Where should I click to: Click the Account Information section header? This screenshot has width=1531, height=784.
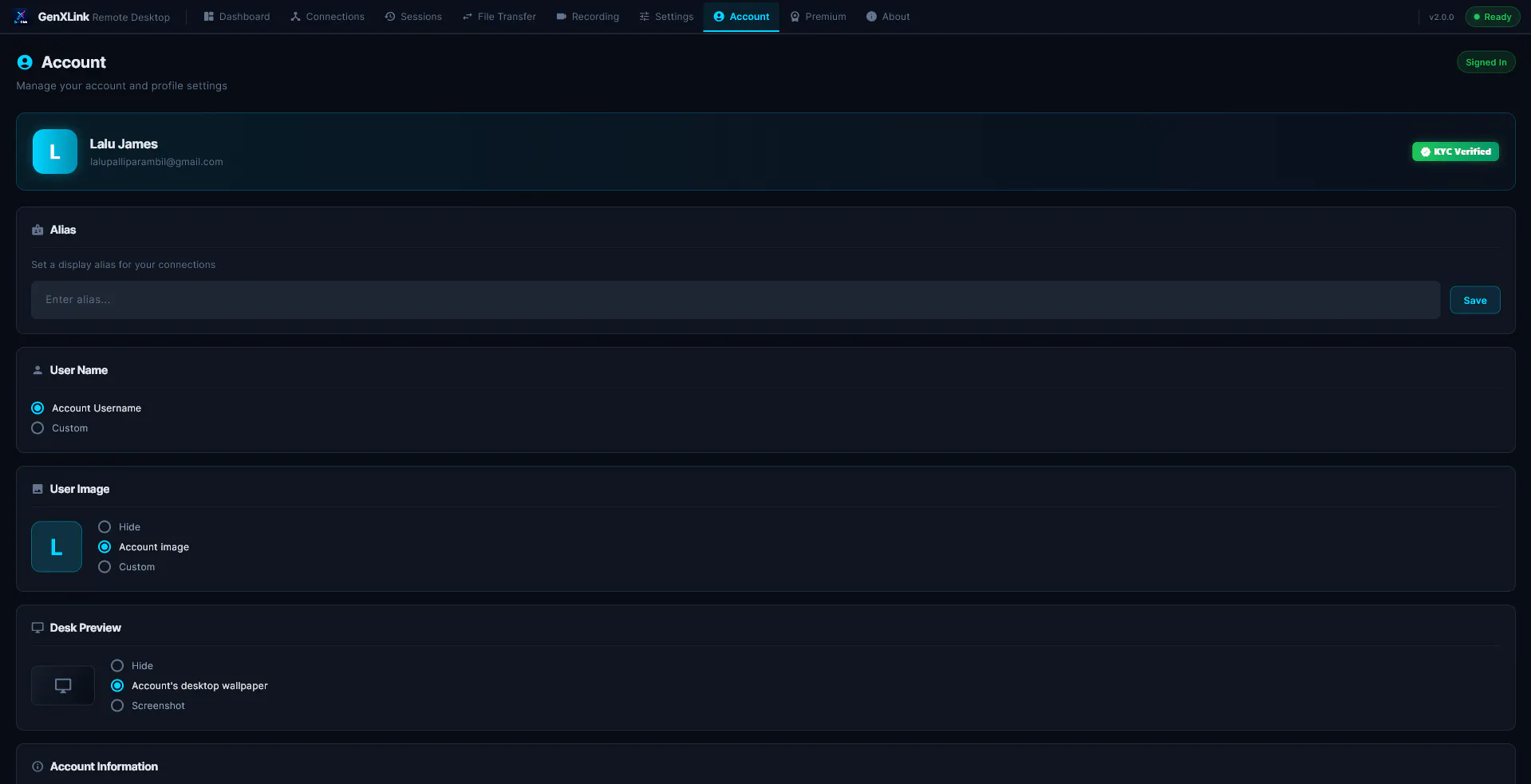point(104,766)
